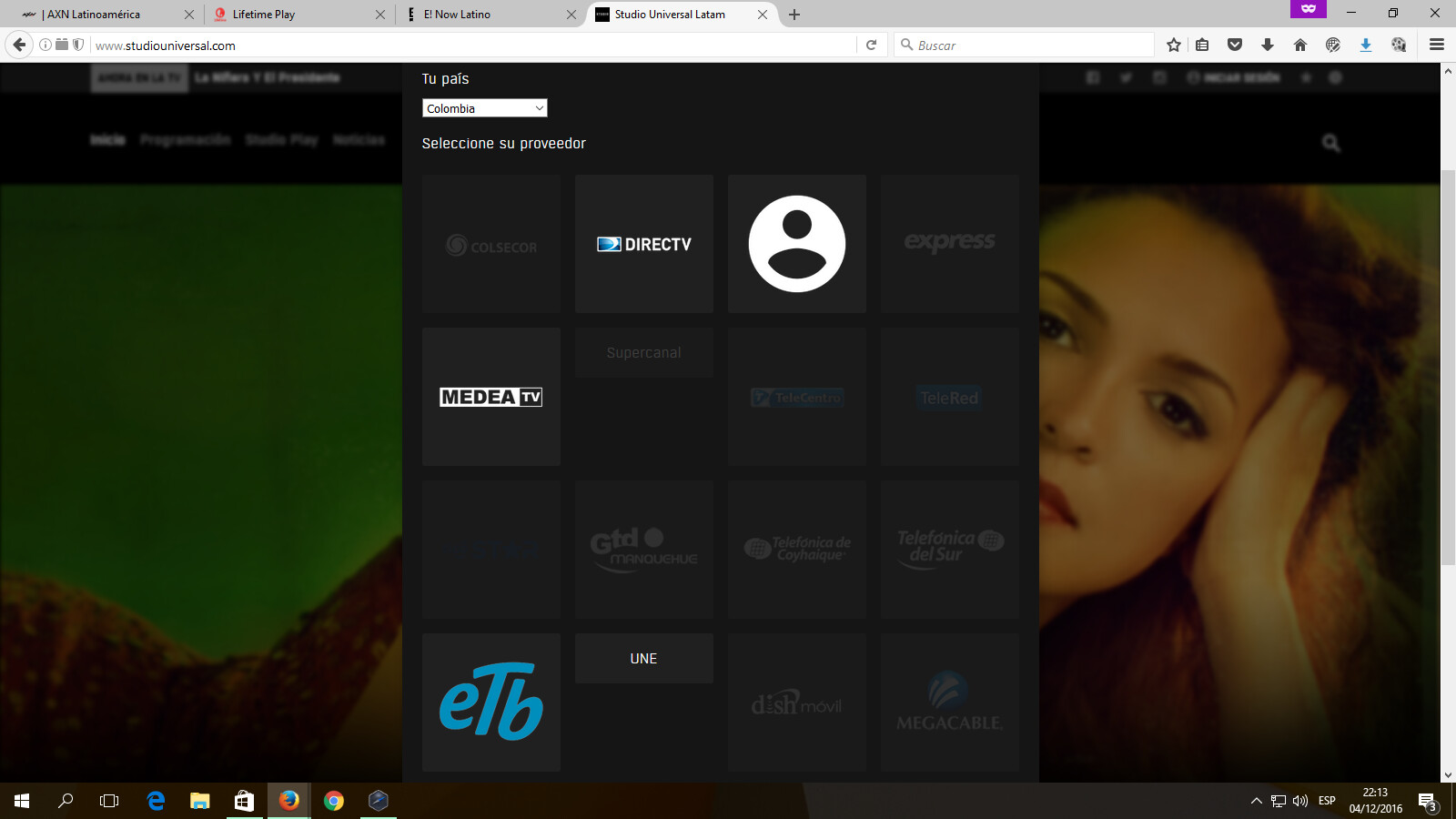Open the network icon in system tray
The height and width of the screenshot is (819, 1456).
[1279, 801]
